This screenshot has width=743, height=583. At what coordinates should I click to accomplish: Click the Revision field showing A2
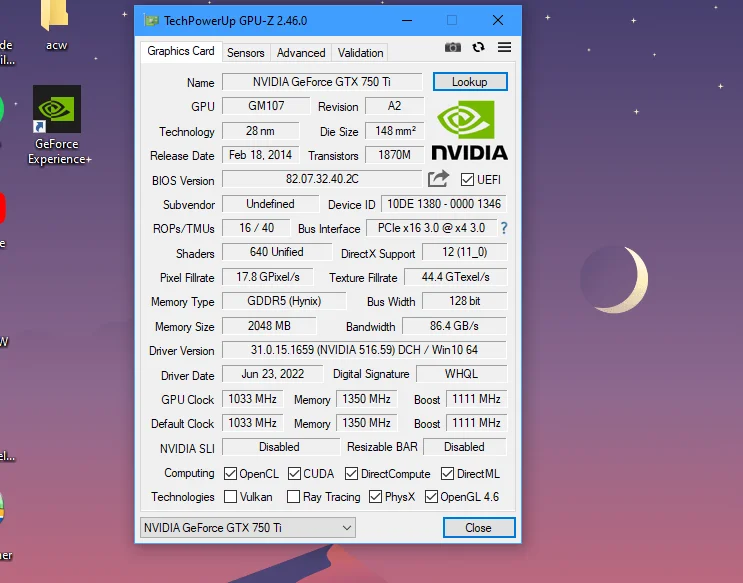(x=394, y=106)
